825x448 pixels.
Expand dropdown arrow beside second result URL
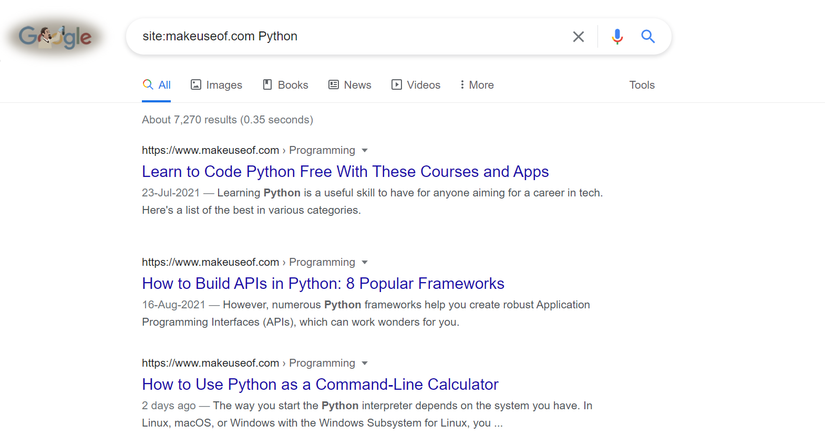[365, 263]
